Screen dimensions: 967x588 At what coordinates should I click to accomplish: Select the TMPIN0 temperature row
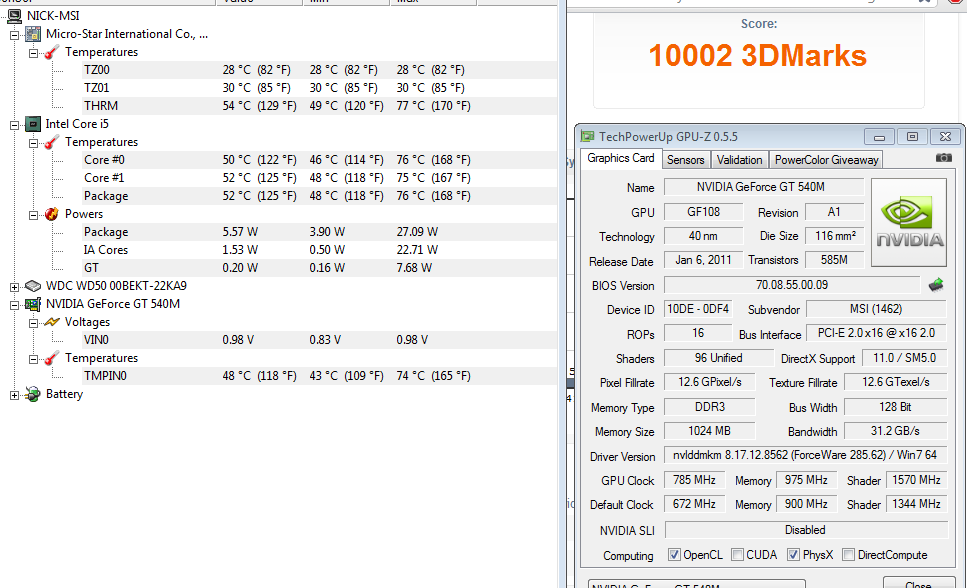click(319, 376)
